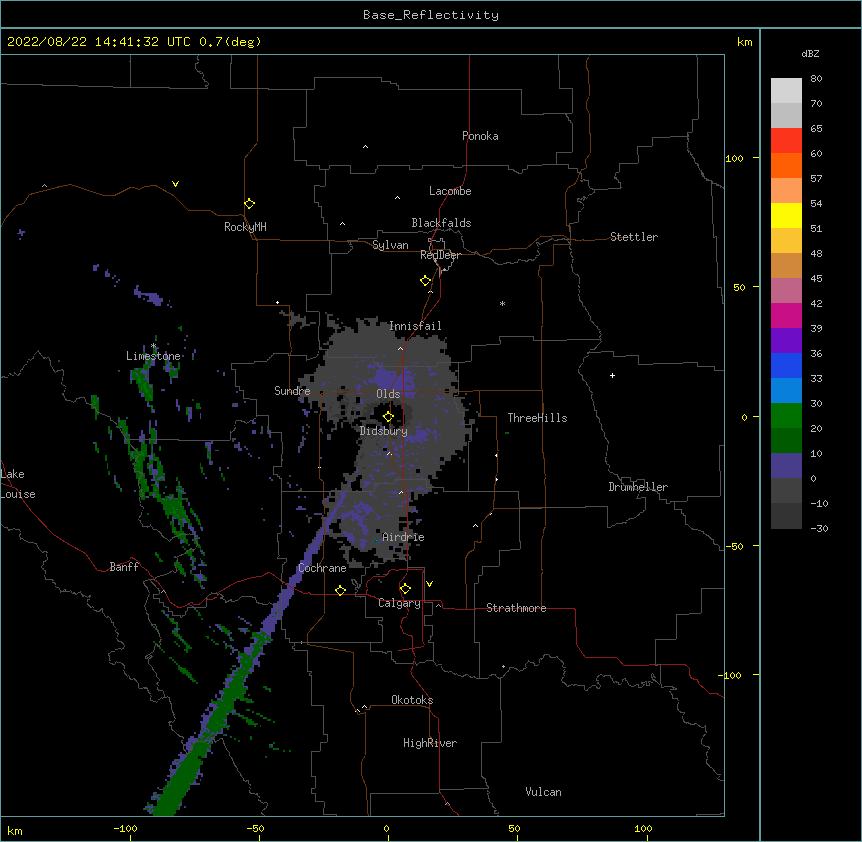
Task: Click the white 80 dBZ legend swatch
Action: pyautogui.click(x=786, y=90)
